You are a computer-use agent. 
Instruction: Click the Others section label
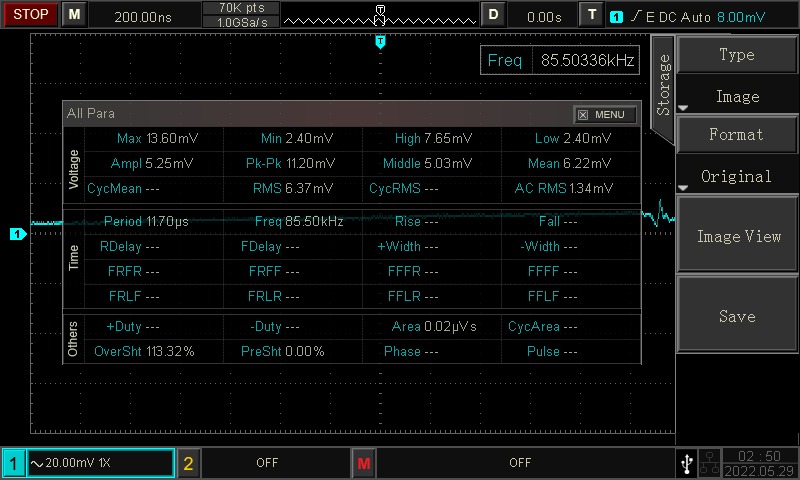tap(72, 339)
